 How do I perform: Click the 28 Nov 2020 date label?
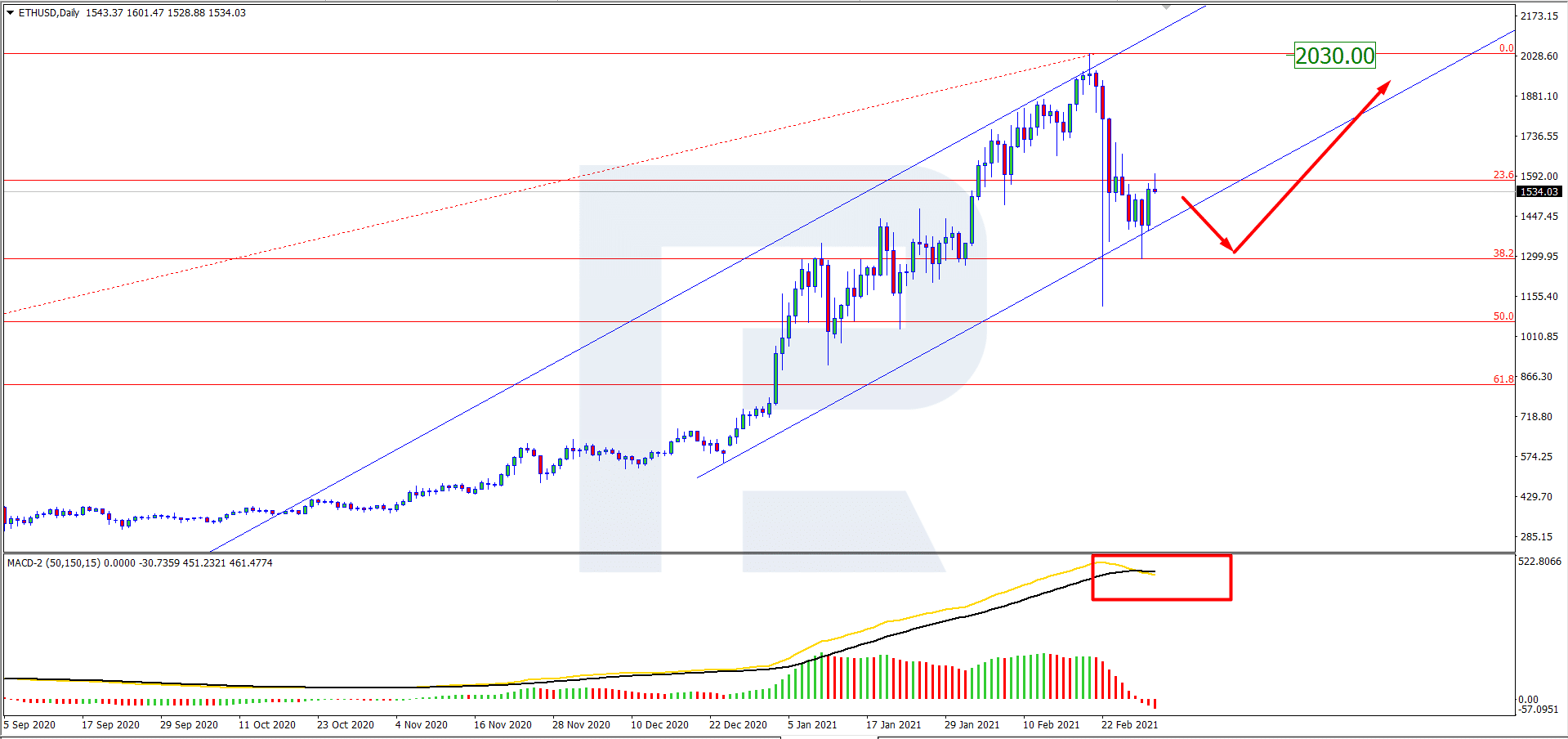[581, 725]
